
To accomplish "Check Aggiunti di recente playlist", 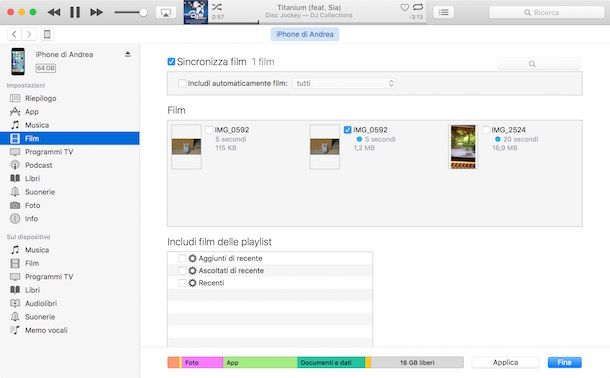I will click(182, 258).
